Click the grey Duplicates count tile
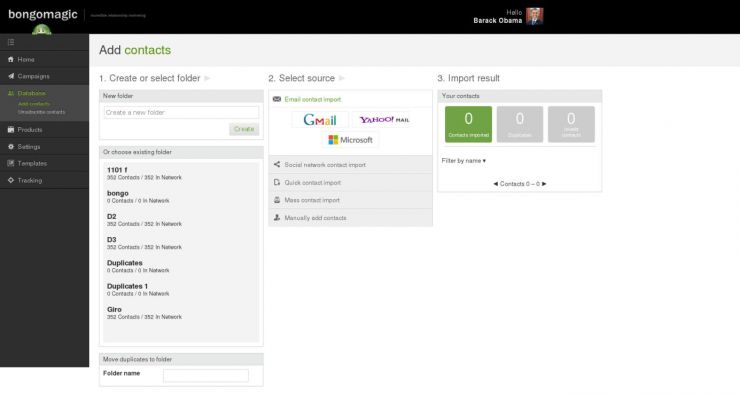 (520, 124)
